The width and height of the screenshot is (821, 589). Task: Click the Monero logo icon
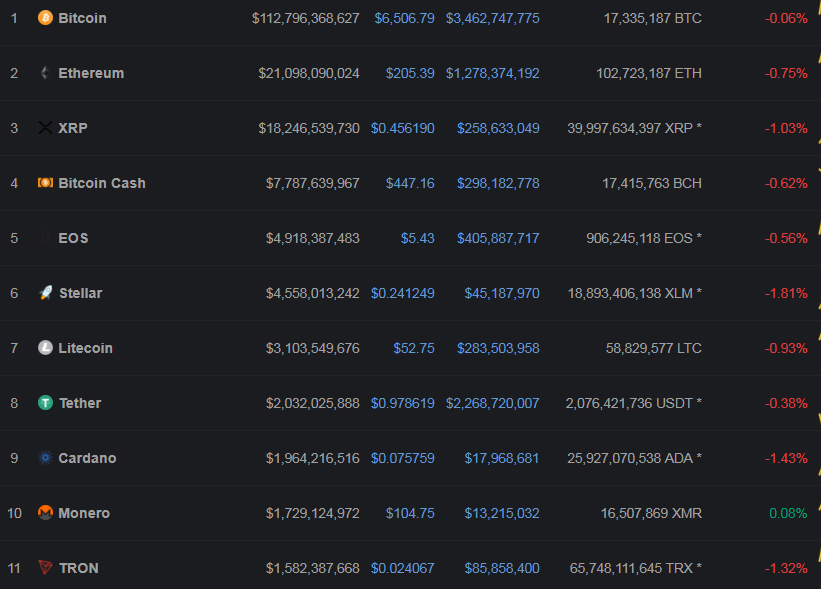pyautogui.click(x=45, y=513)
